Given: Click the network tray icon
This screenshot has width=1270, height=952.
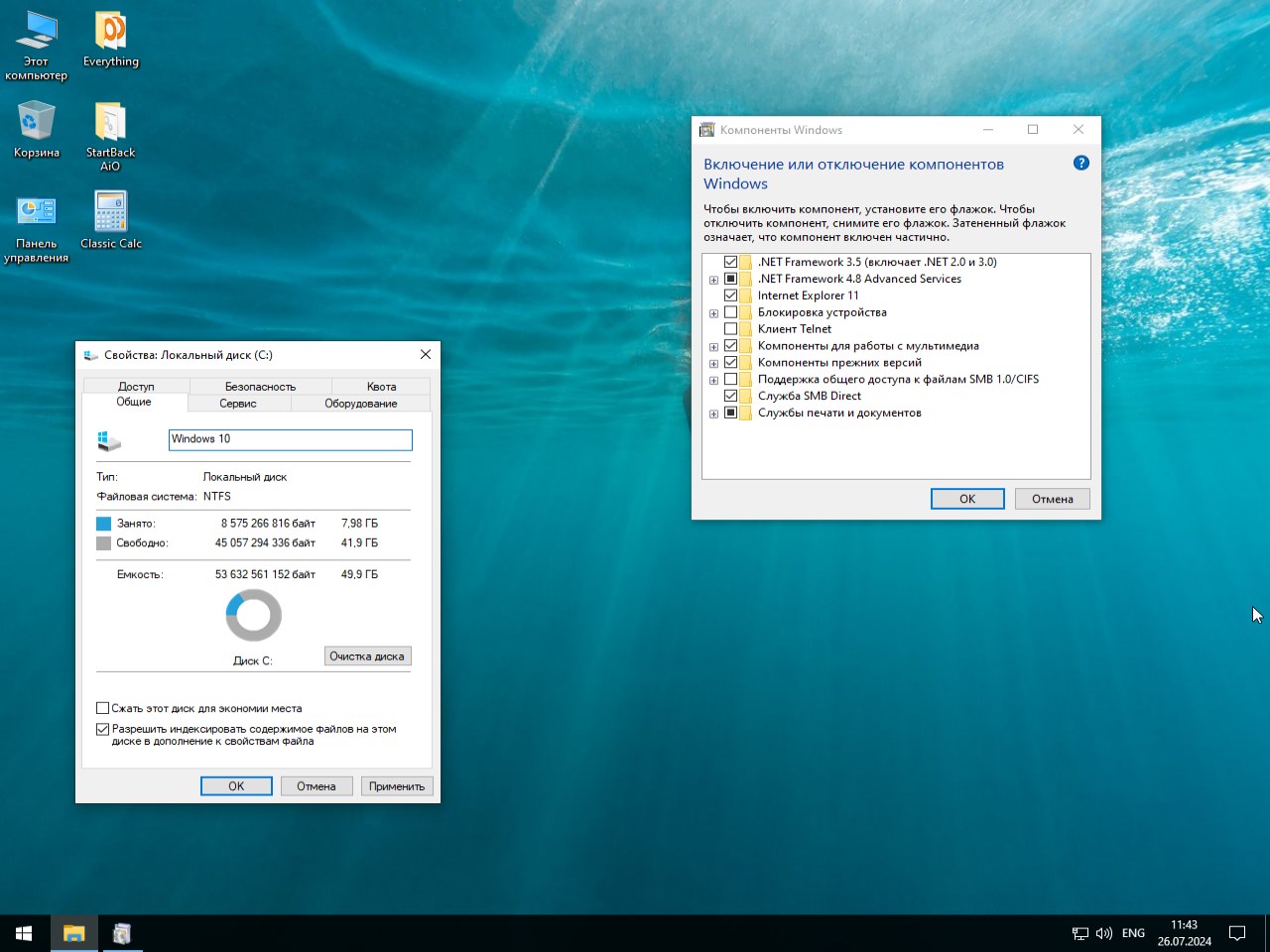Looking at the screenshot, I should (x=1080, y=933).
